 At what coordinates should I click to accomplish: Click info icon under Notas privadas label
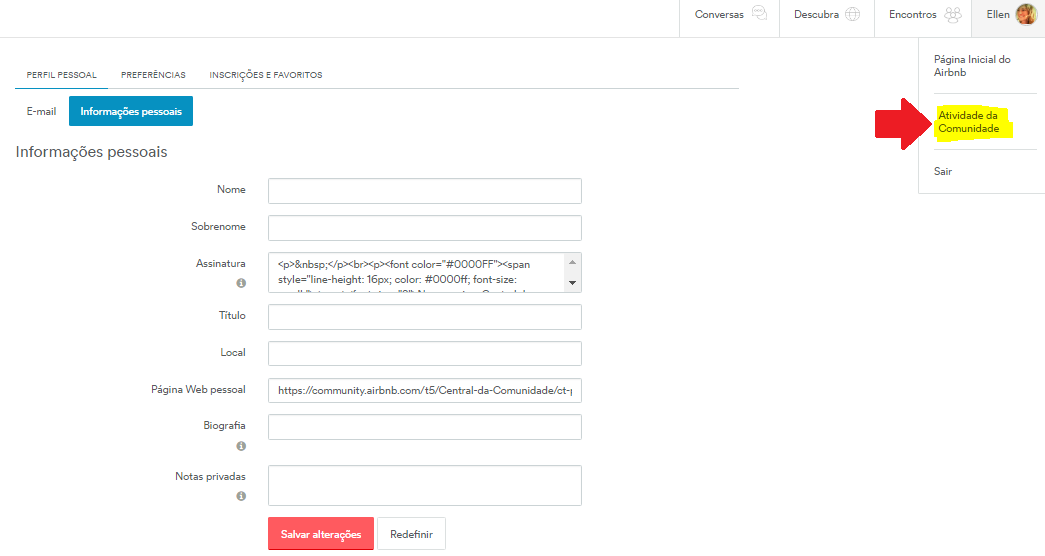click(241, 496)
